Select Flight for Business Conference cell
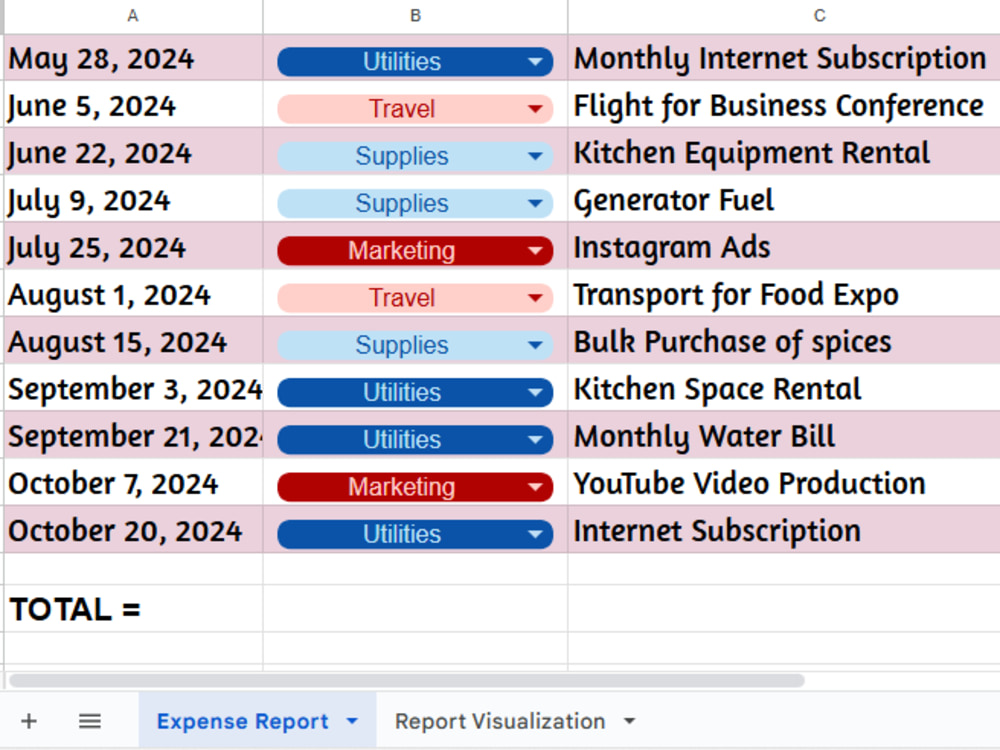This screenshot has width=1000, height=750. click(x=784, y=105)
